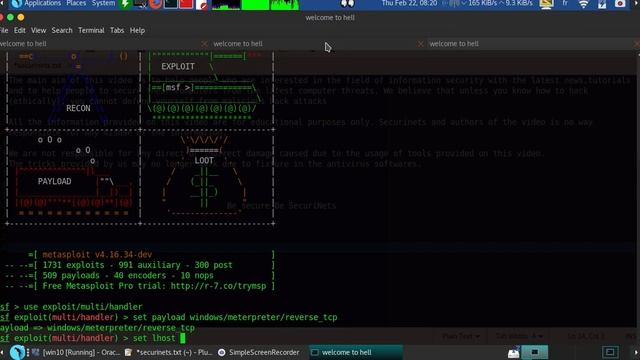The image size is (640, 360).
Task: Open the Tabs menu
Action: coord(117,30)
